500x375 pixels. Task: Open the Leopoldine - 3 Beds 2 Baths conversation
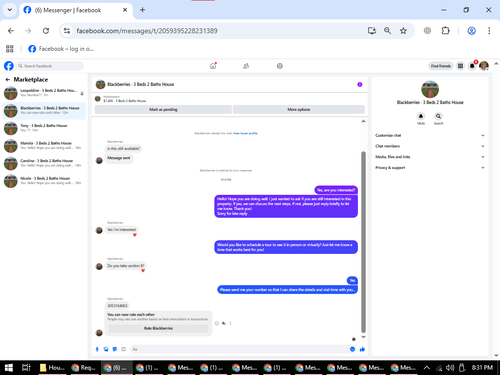pyautogui.click(x=44, y=93)
